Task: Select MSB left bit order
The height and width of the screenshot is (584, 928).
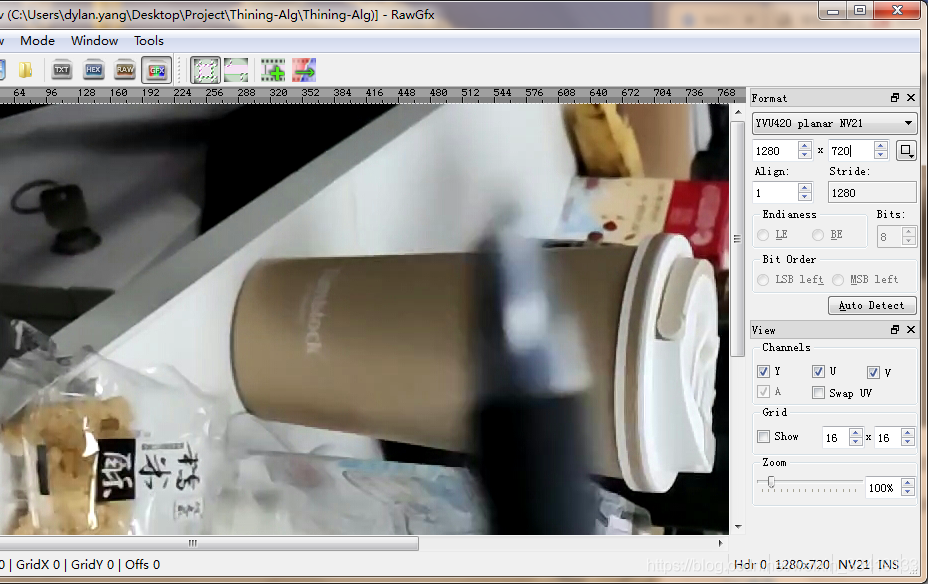Action: 837,279
